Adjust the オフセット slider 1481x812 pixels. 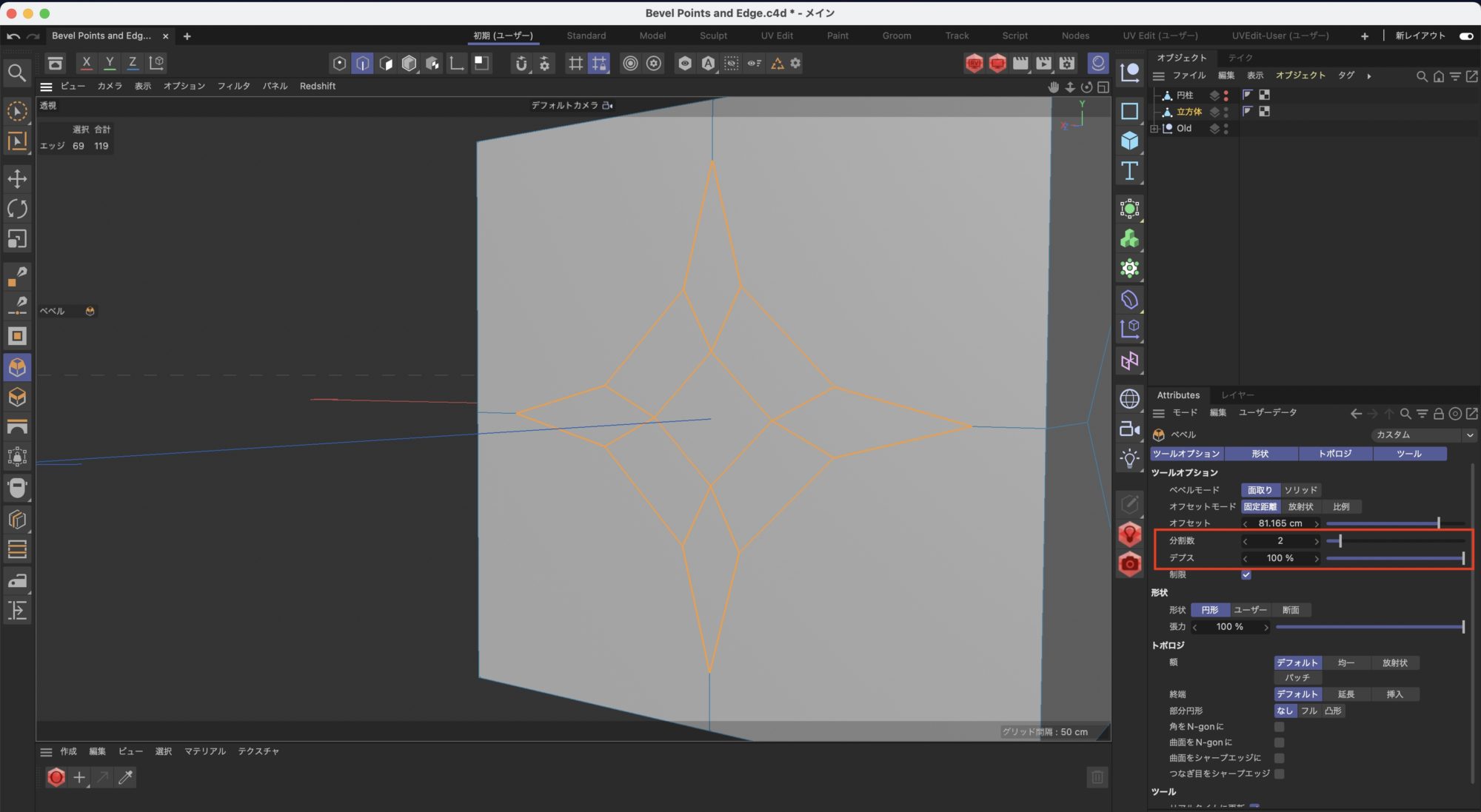point(1438,523)
